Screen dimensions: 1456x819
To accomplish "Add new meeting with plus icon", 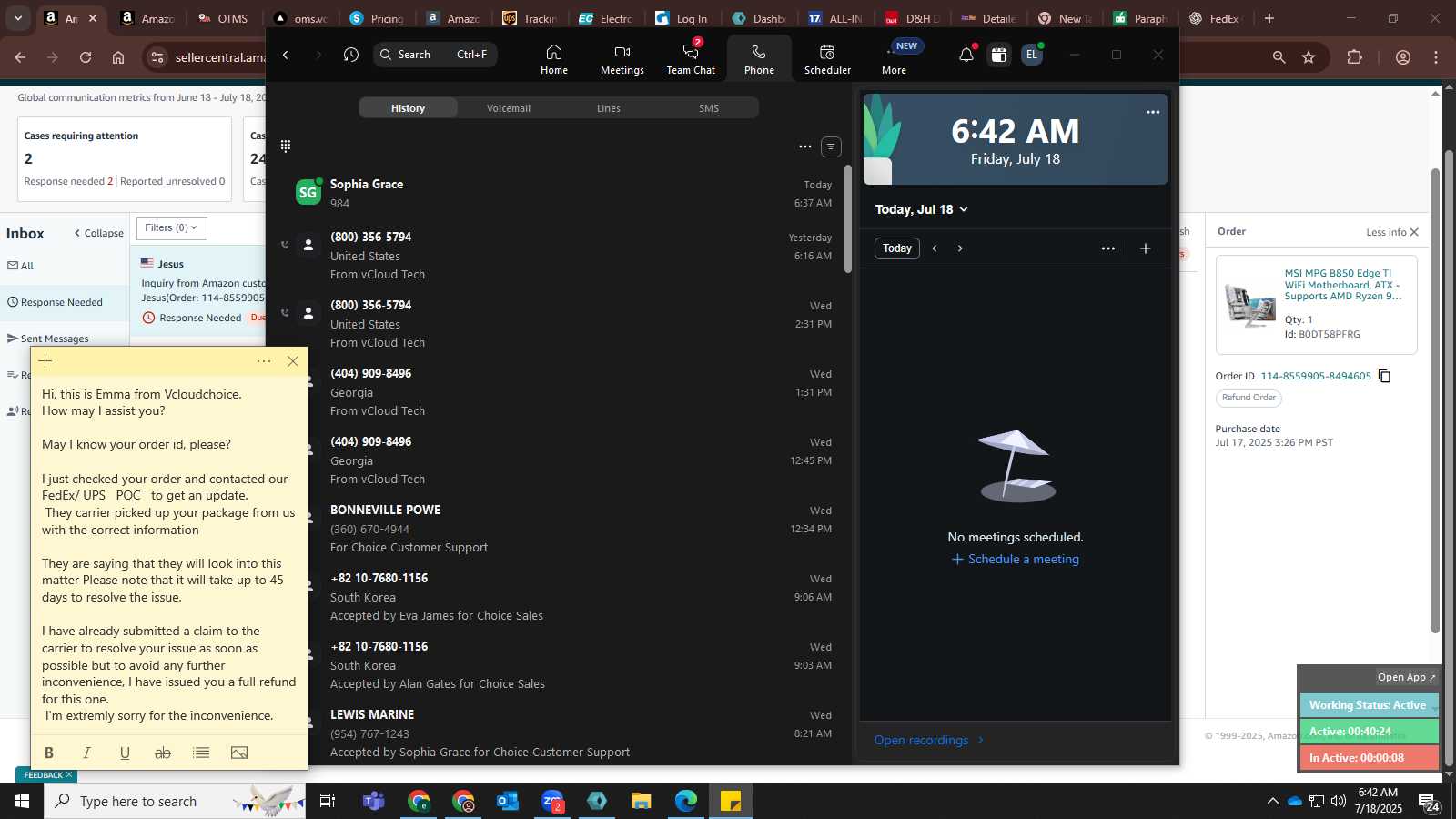I will coord(1146,248).
